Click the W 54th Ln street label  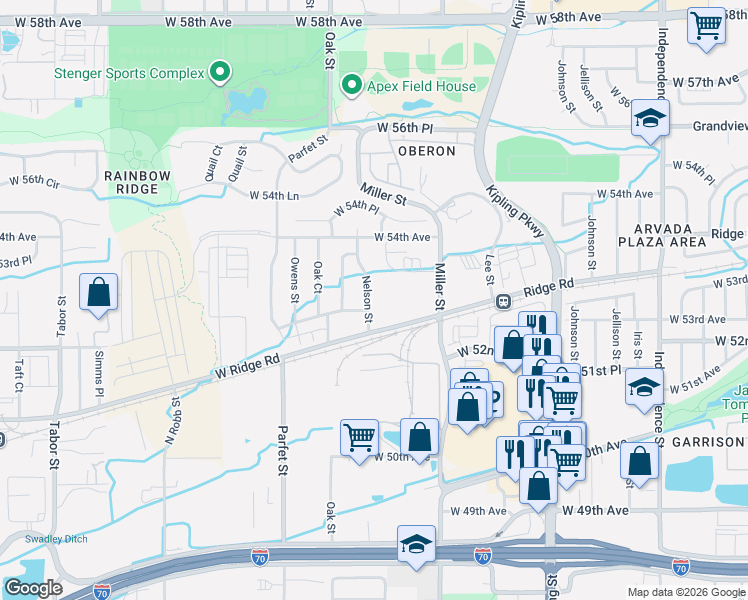tap(274, 196)
